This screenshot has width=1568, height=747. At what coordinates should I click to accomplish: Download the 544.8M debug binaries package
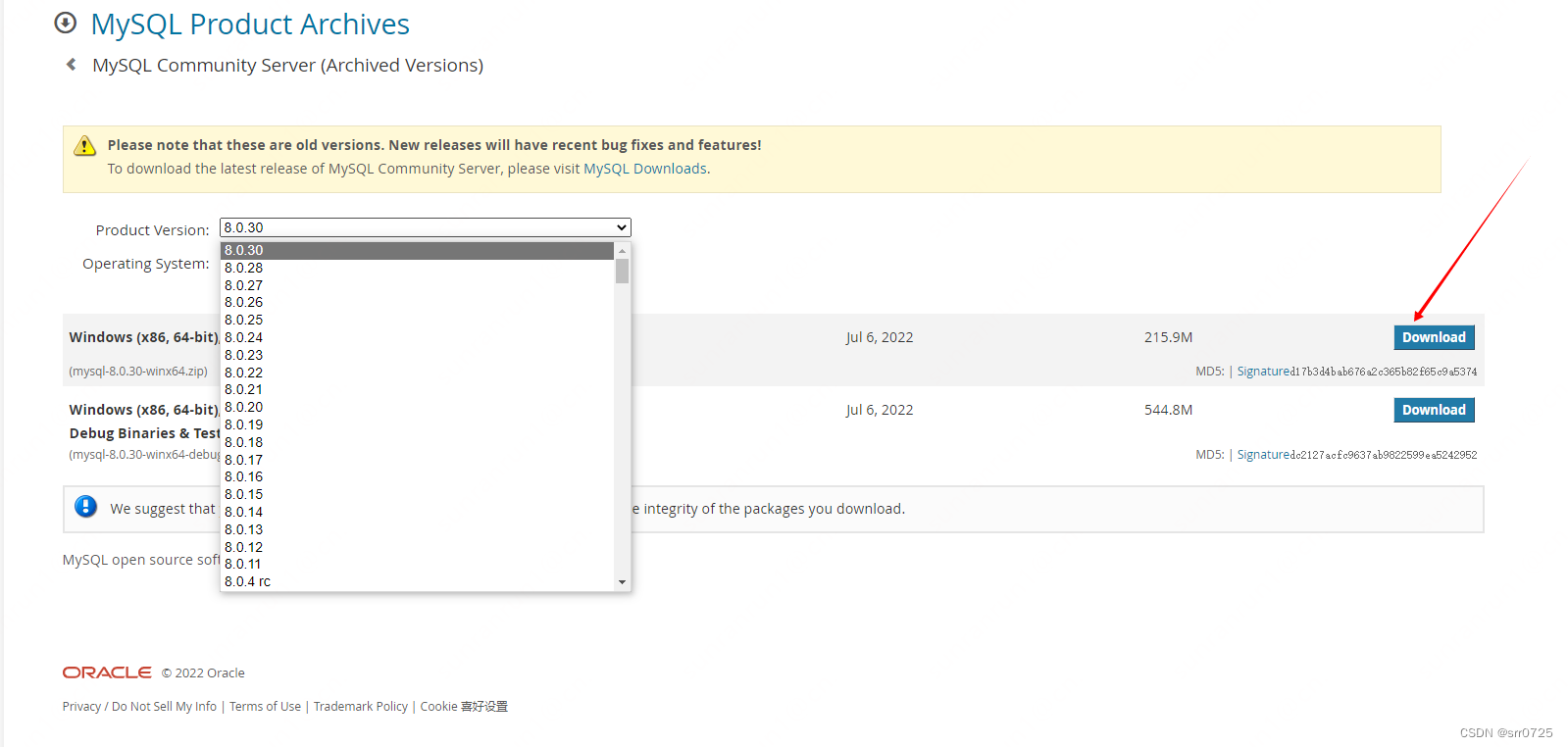(x=1434, y=410)
